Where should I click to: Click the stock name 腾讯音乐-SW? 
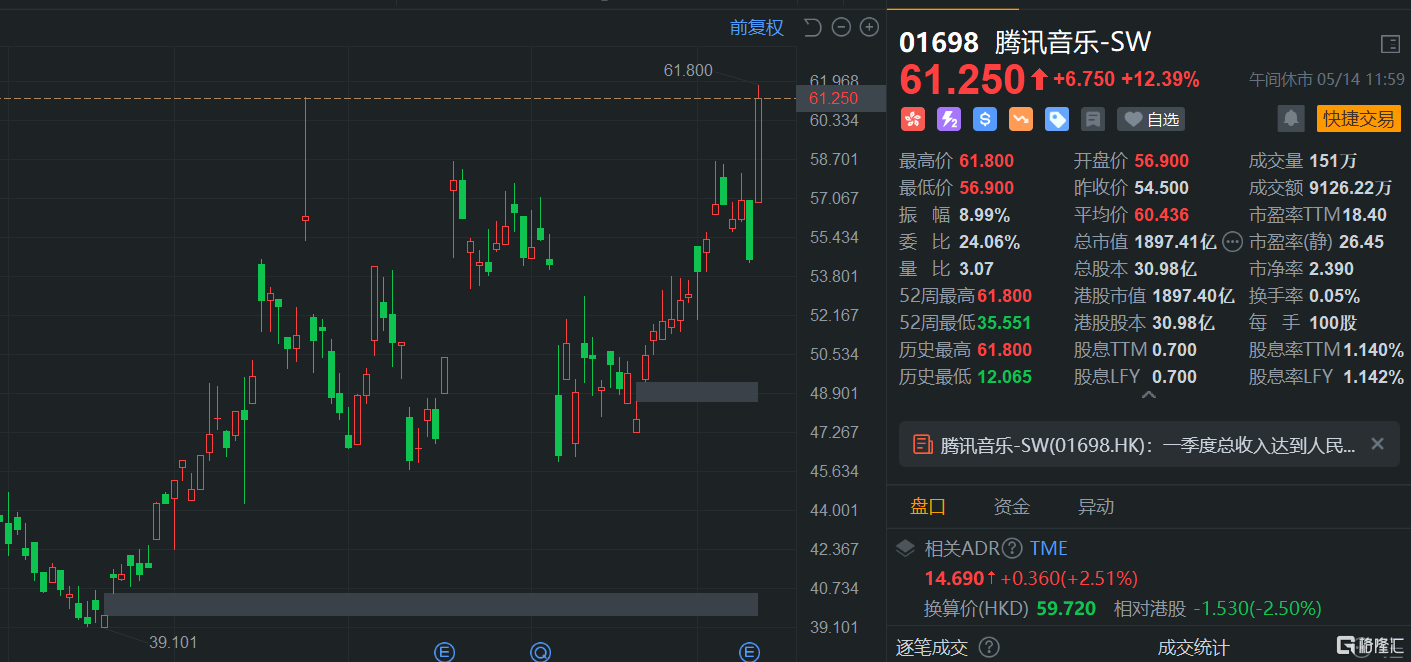click(1073, 43)
